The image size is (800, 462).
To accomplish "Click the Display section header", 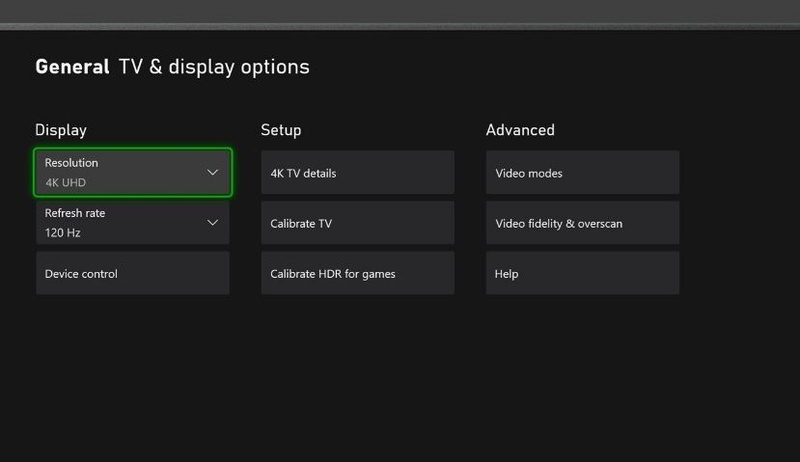I will pos(61,130).
